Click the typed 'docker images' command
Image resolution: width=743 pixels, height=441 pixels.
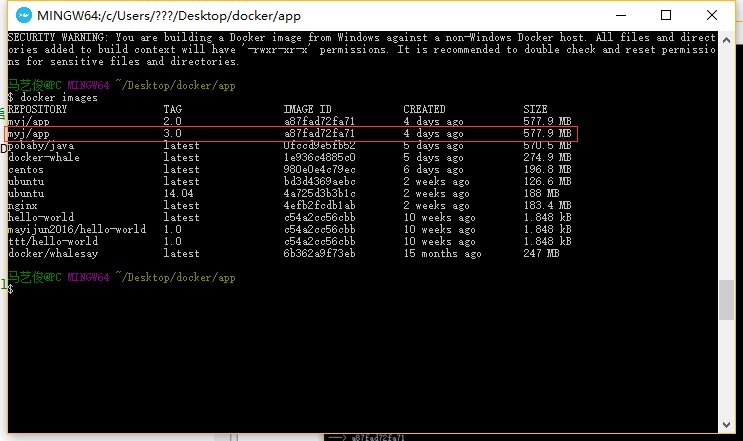tap(56, 97)
